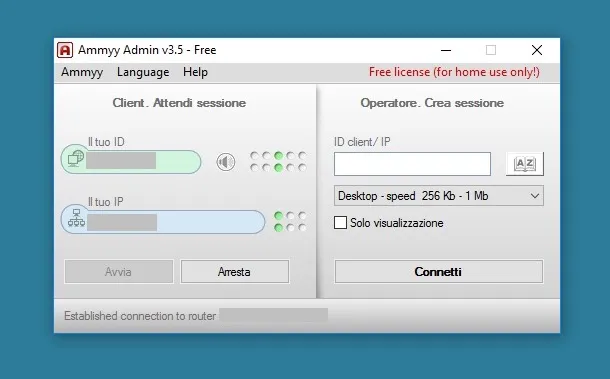
Task: Click the Il tuo IP blue field
Action: click(163, 221)
